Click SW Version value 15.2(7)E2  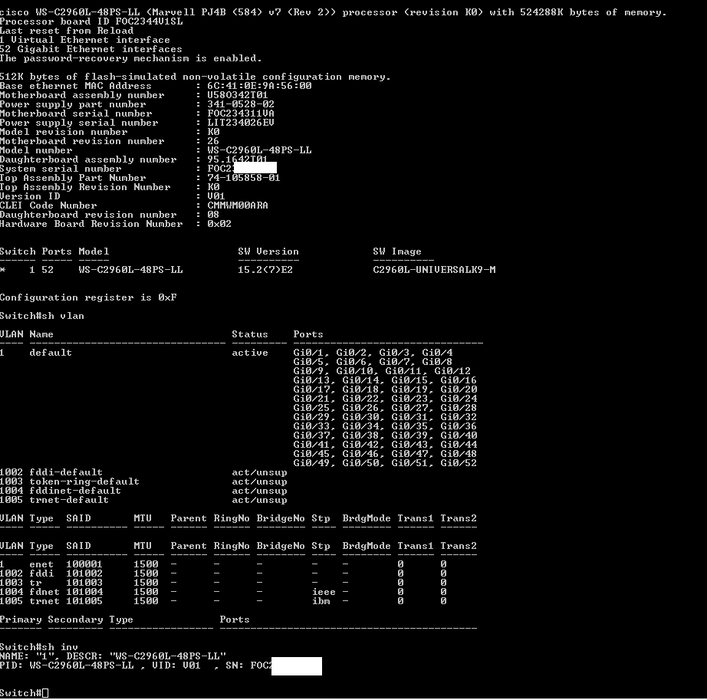click(x=265, y=270)
